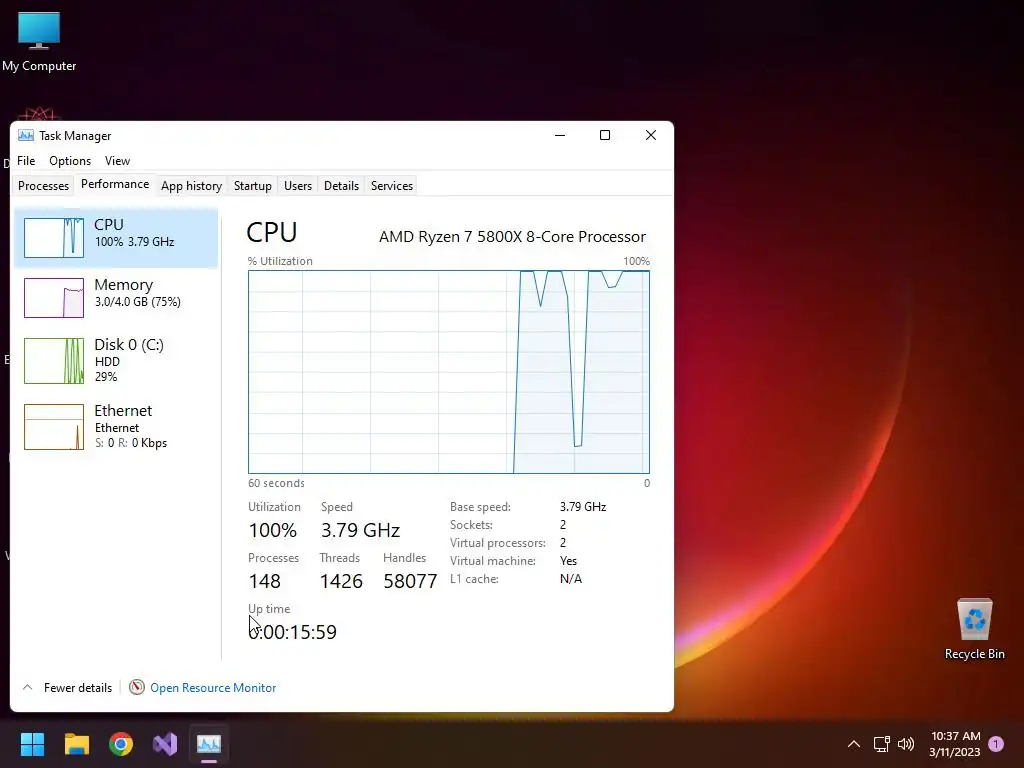Open the File menu
Screen dimensions: 1024x768
[26, 161]
